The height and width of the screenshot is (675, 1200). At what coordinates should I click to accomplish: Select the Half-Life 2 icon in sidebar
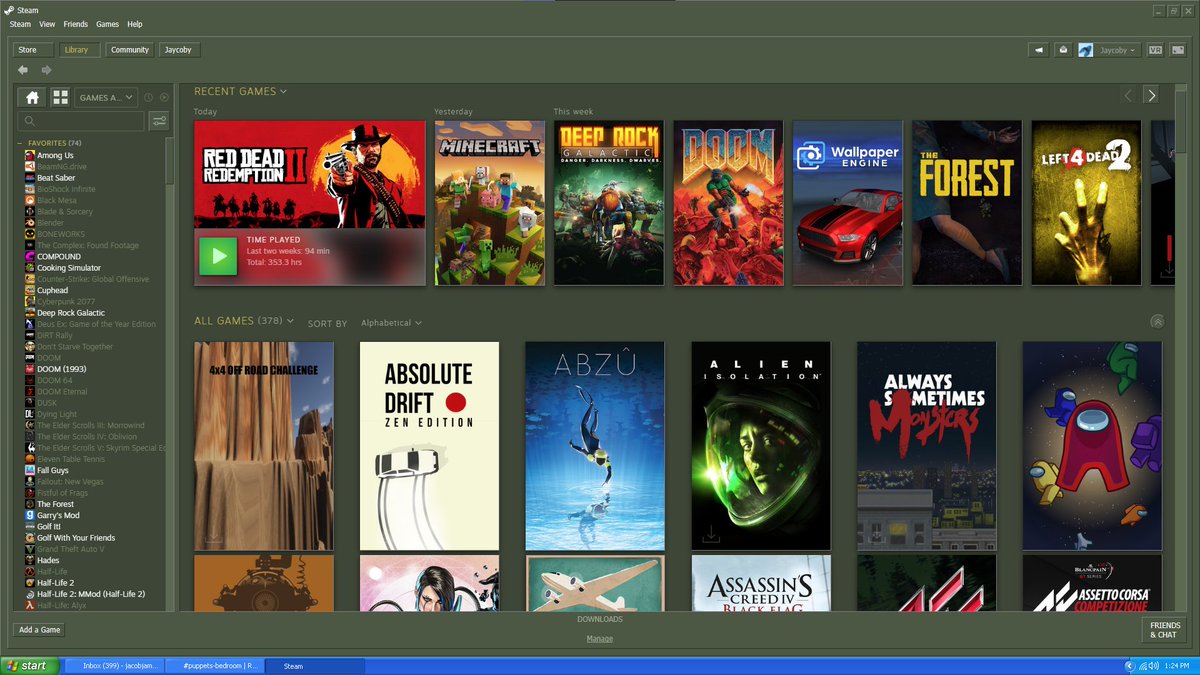pos(29,583)
